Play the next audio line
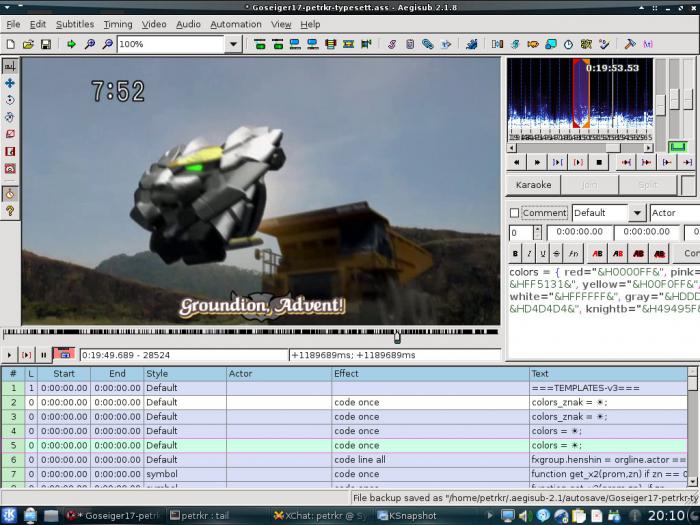The width and height of the screenshot is (700, 525). 537,162
